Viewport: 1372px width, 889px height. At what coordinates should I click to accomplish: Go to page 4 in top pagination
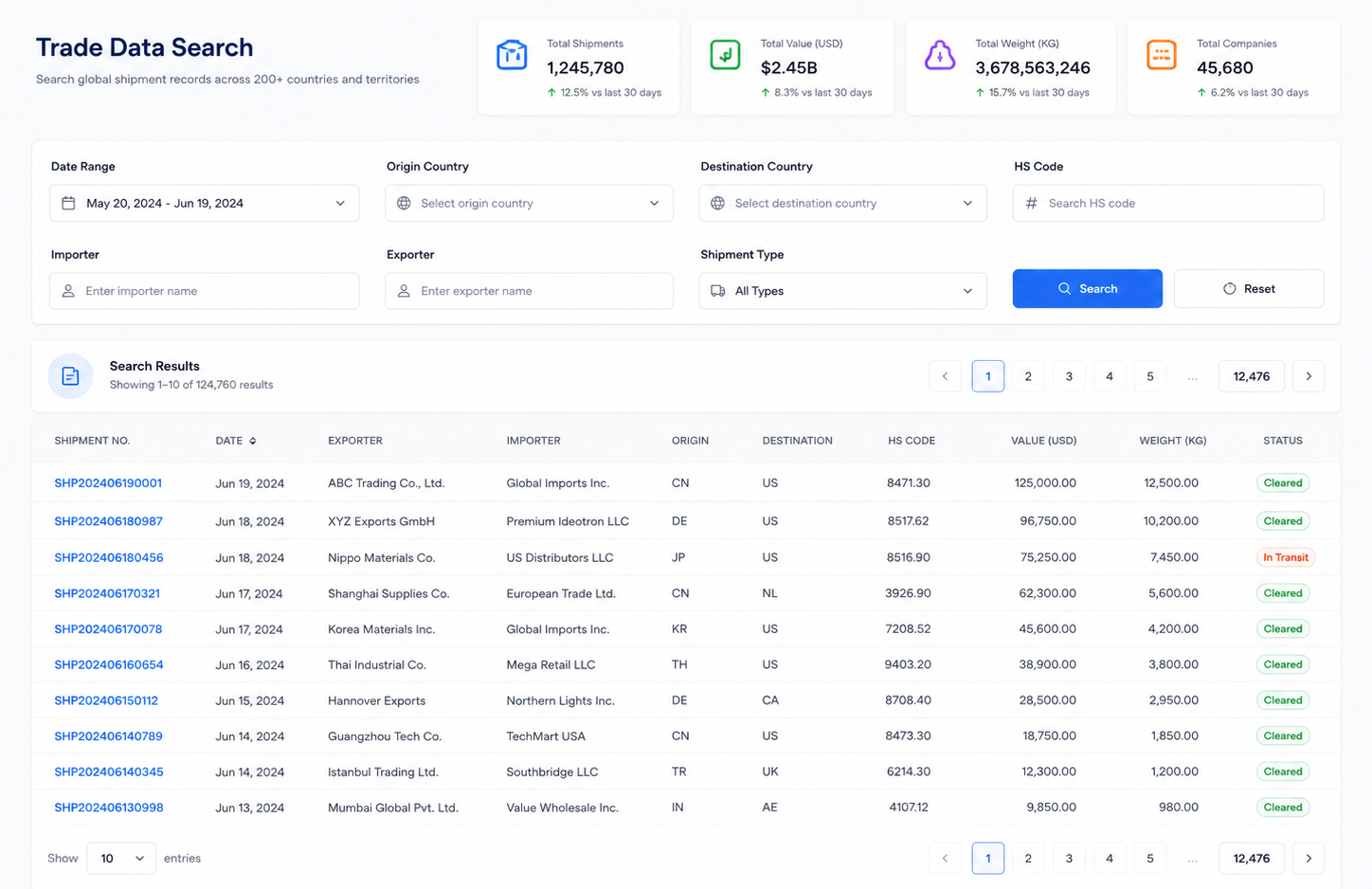click(1110, 376)
